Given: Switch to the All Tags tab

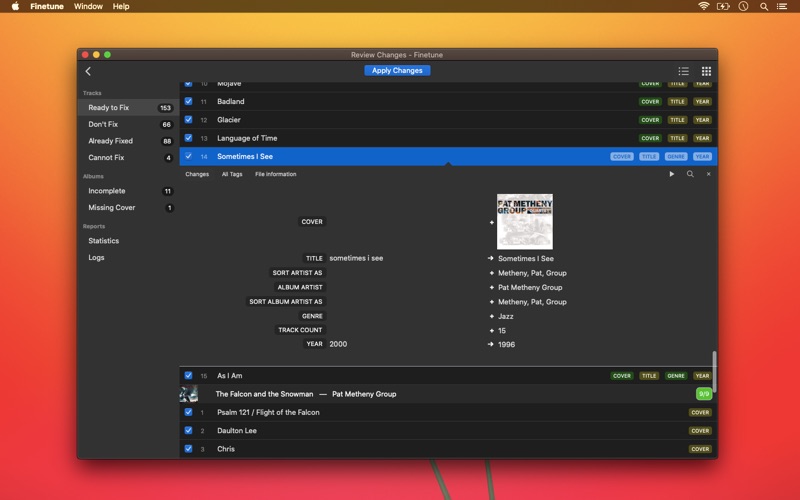Looking at the screenshot, I should [x=232, y=174].
